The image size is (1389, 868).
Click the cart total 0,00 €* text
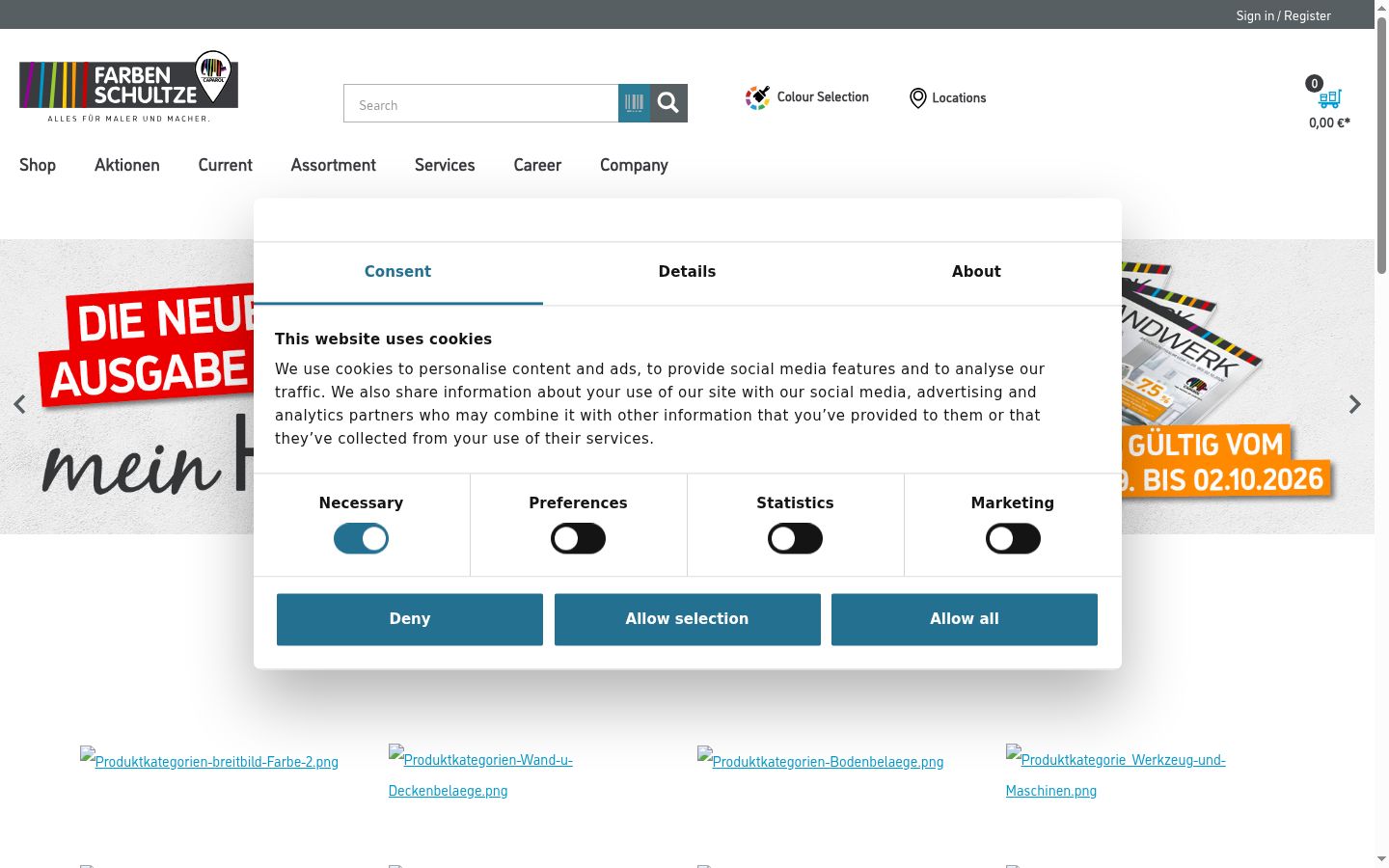point(1329,122)
